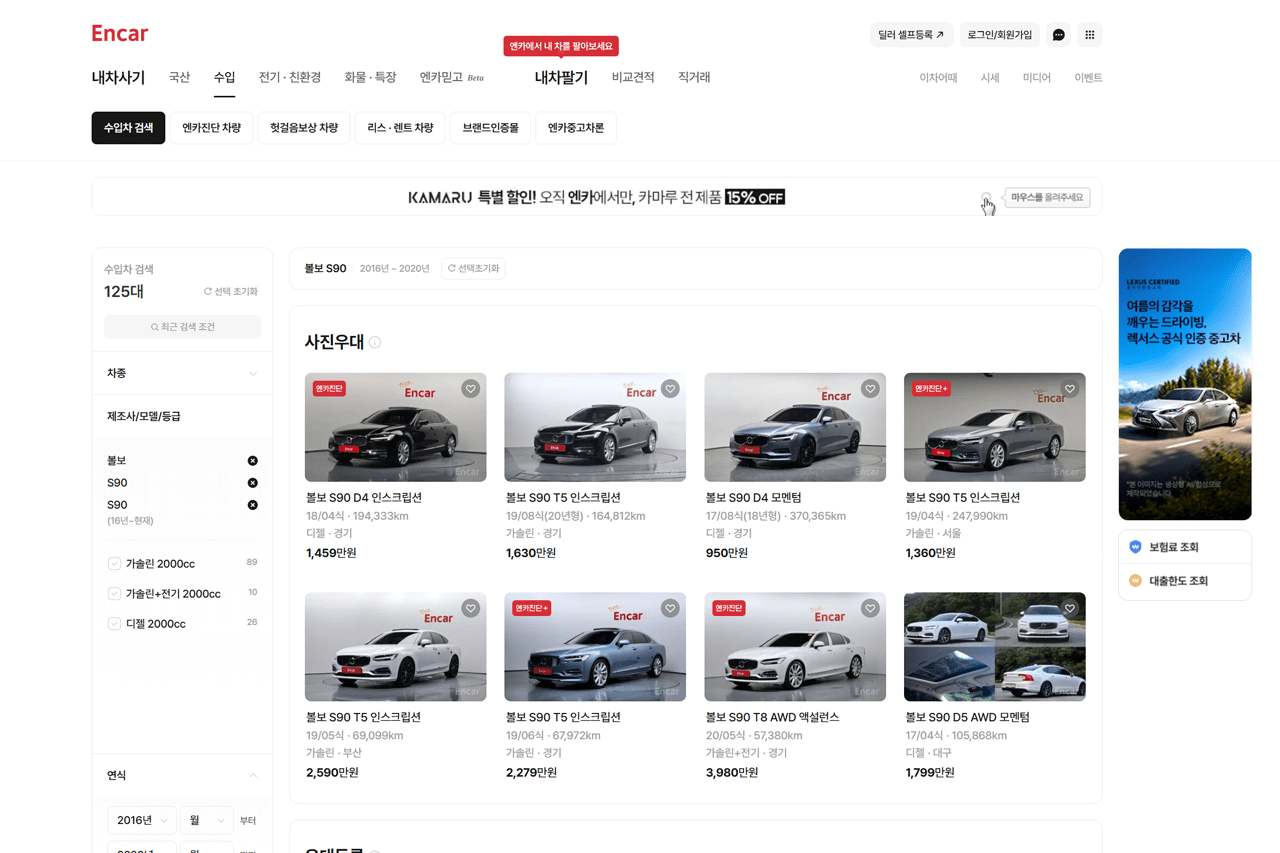Screen dimensions: 1280x853
Task: Open the Lexus Certified side advertisement
Action: pyautogui.click(x=1185, y=384)
